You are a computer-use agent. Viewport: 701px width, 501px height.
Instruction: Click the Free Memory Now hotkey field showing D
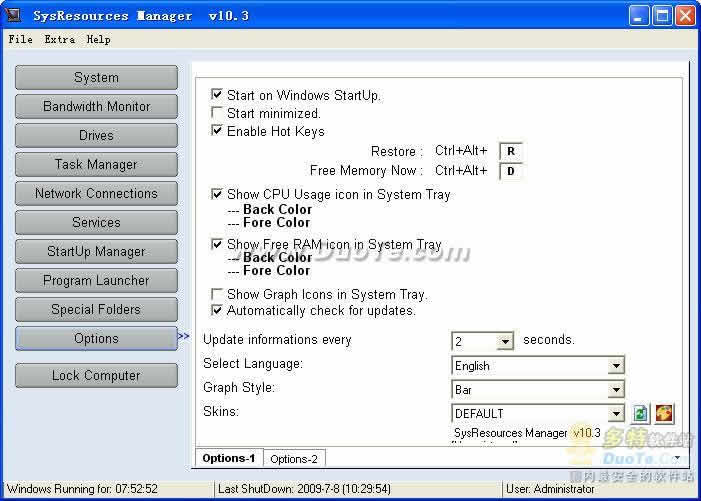tap(511, 171)
